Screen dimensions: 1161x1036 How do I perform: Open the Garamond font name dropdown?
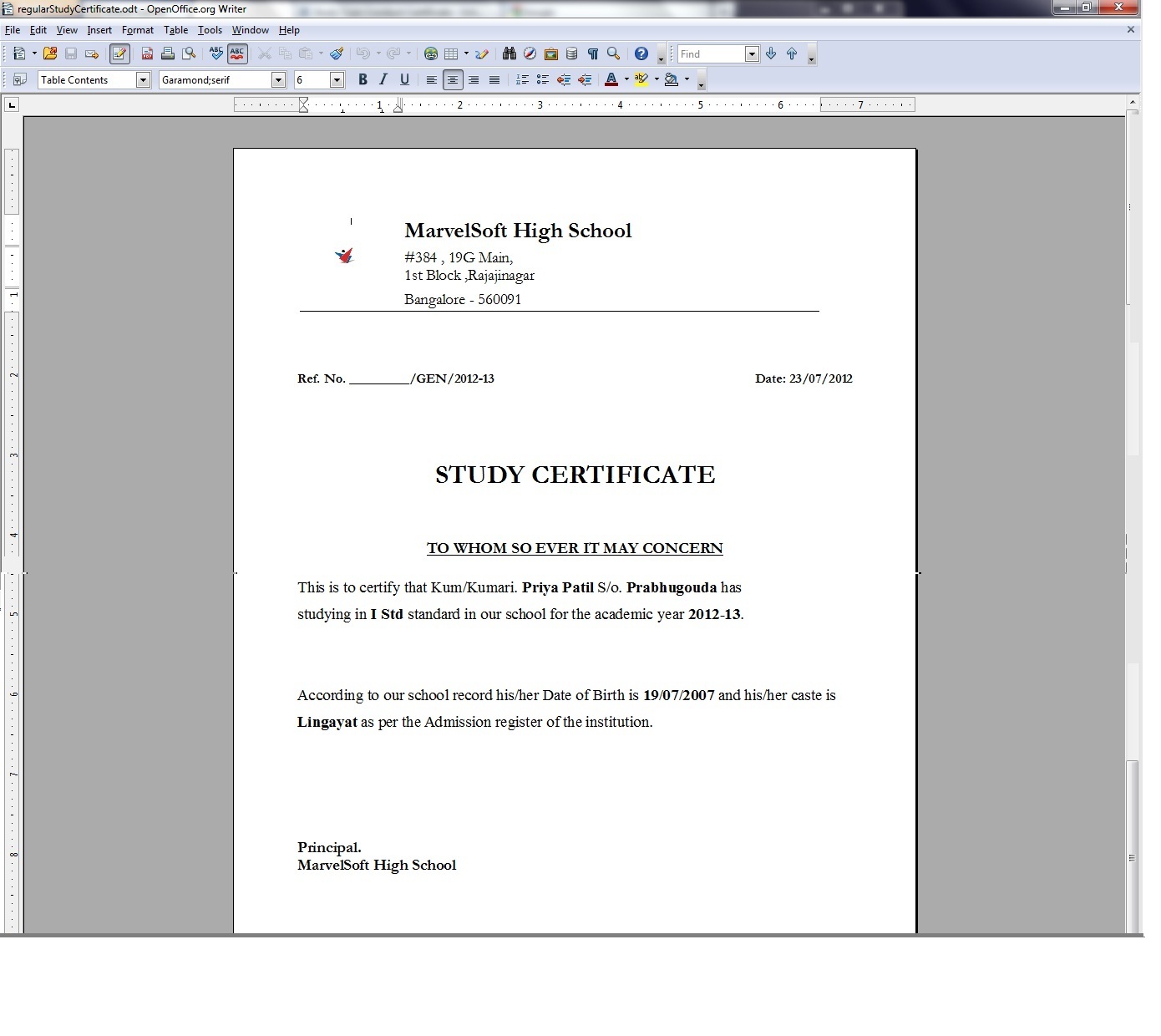(x=278, y=80)
